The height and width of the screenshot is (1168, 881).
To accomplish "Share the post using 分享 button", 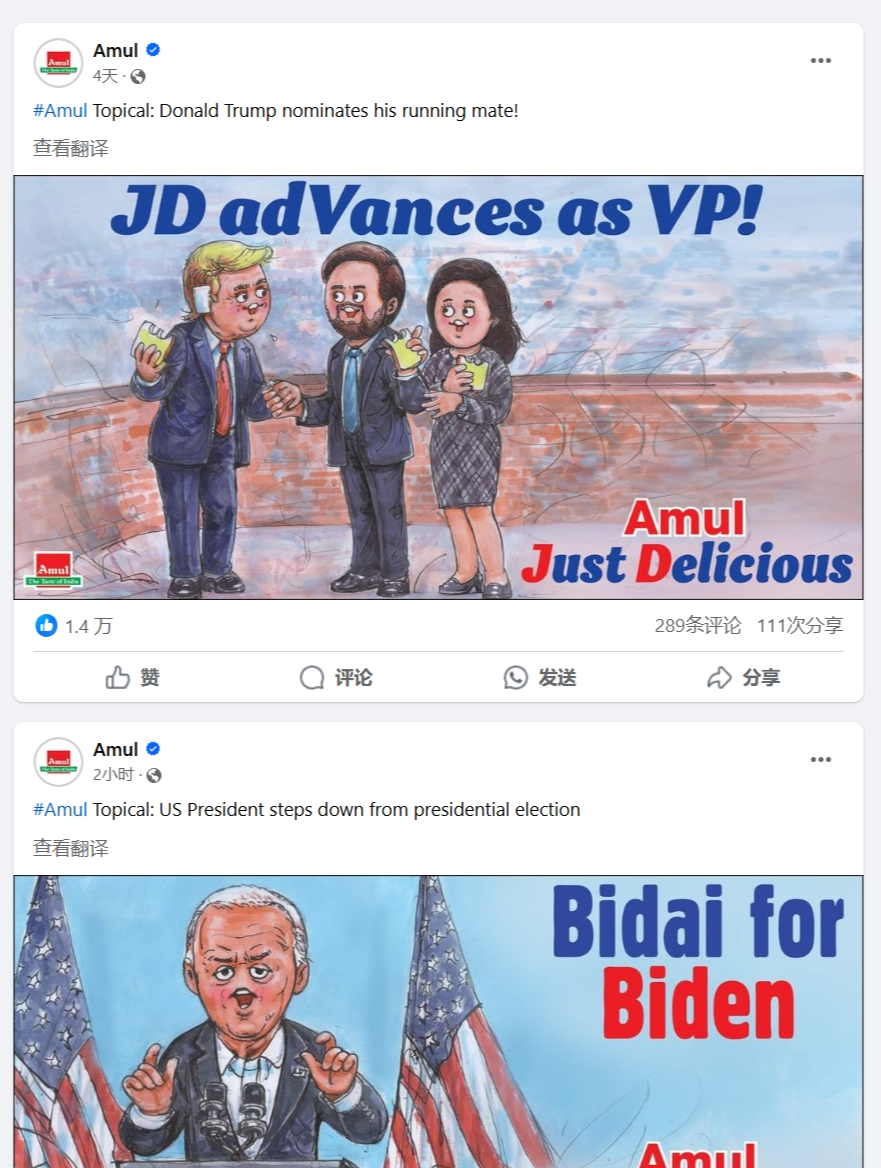I will pyautogui.click(x=743, y=677).
